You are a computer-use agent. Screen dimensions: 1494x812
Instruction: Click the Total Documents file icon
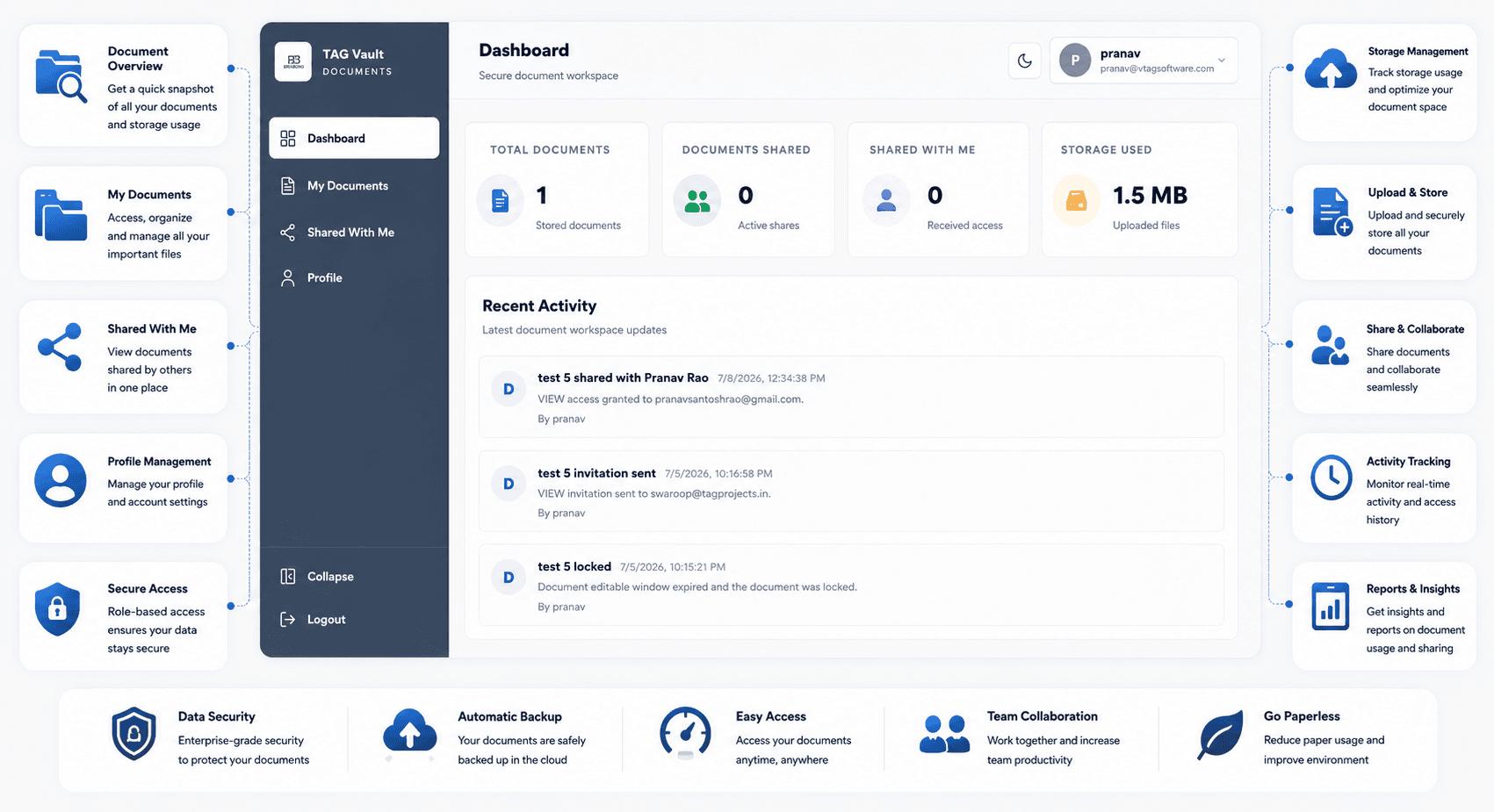500,201
